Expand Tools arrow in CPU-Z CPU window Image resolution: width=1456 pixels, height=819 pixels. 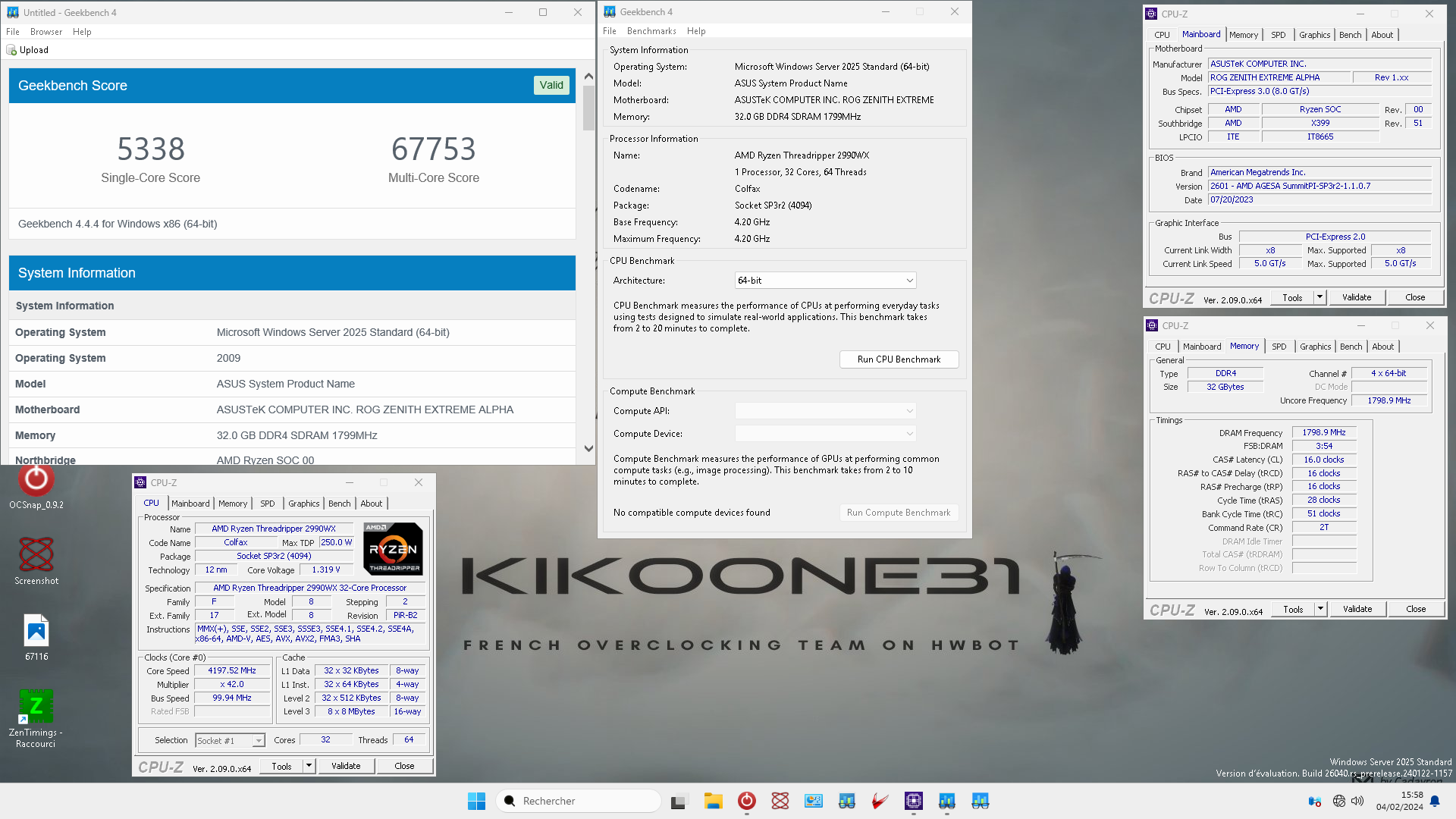(x=309, y=766)
